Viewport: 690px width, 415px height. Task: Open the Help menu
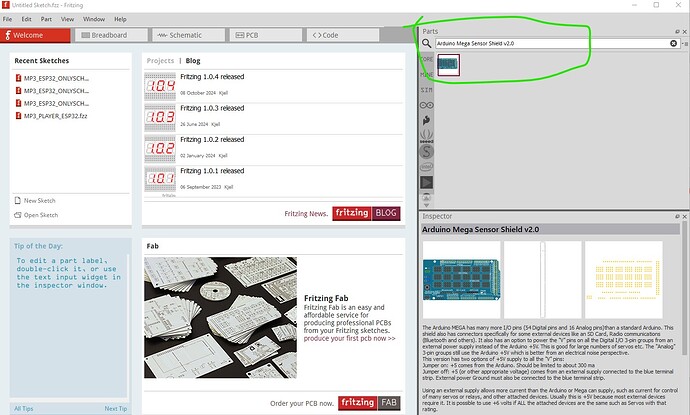120,19
